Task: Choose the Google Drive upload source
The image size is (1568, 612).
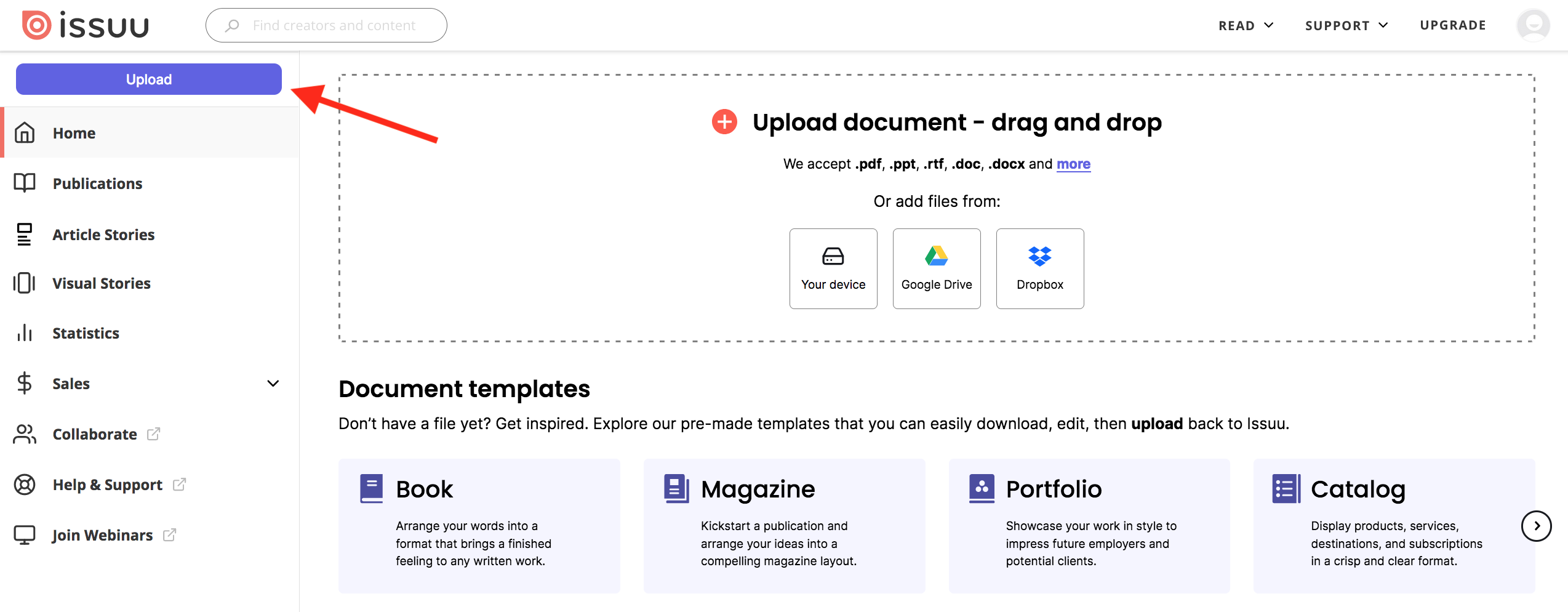Action: click(x=937, y=268)
